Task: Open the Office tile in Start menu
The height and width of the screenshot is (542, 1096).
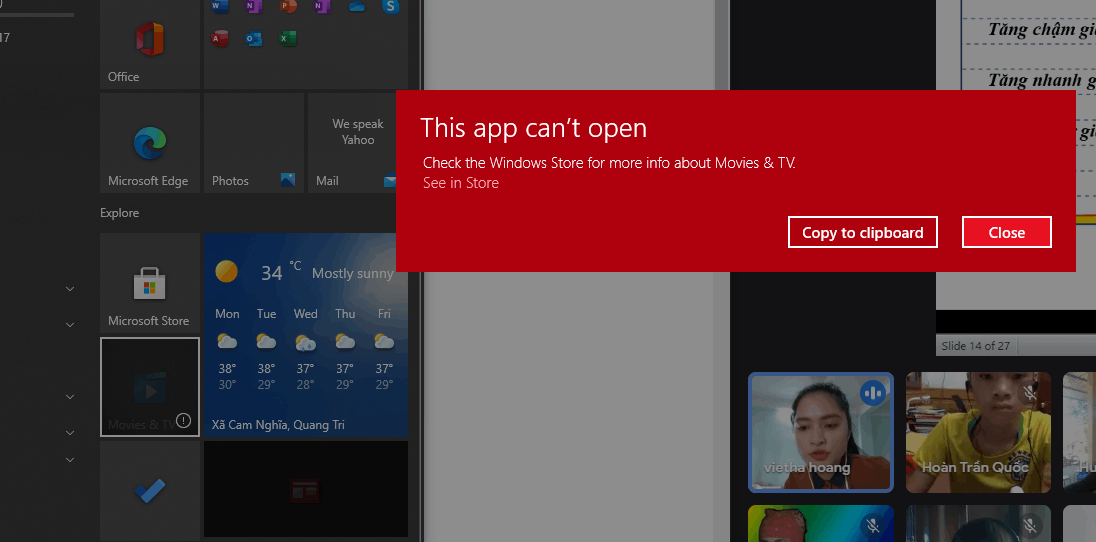Action: 150,44
